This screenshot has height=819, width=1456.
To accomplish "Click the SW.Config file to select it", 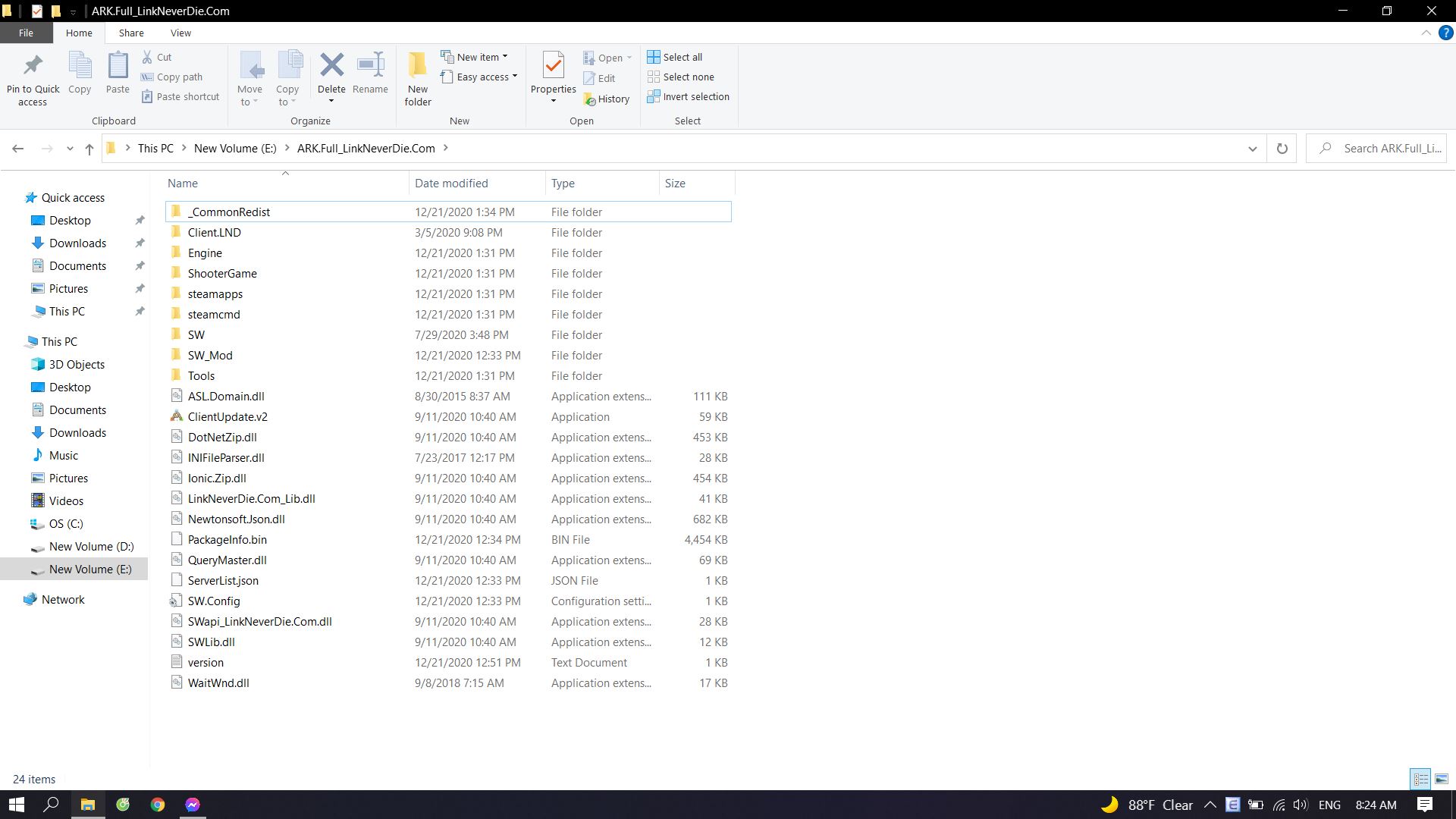I will 213,600.
